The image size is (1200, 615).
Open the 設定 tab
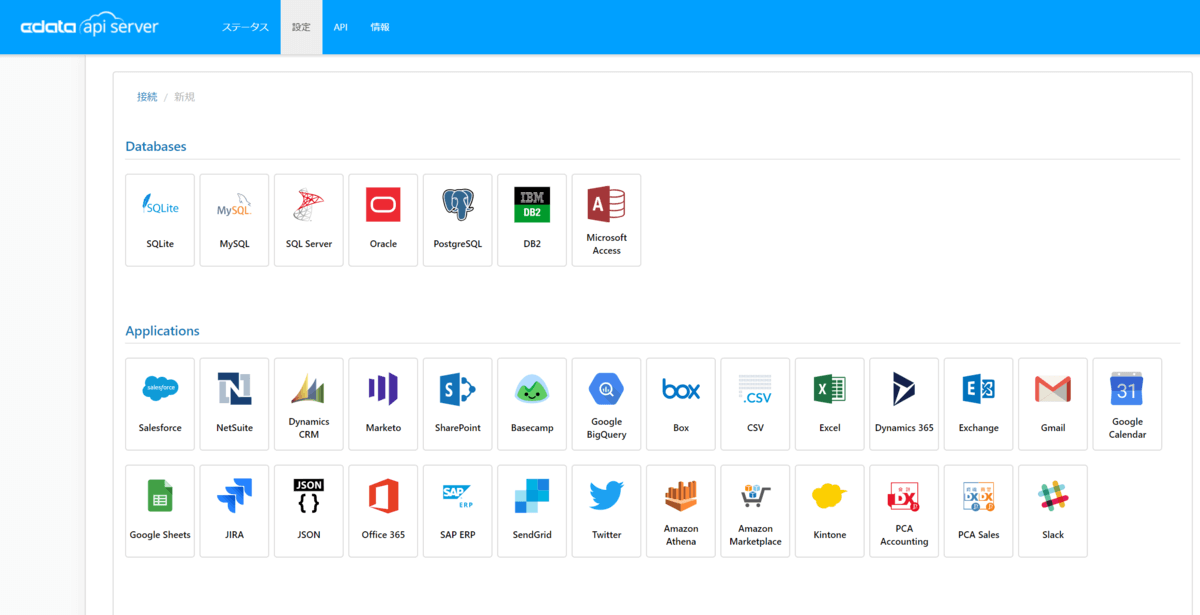point(301,27)
